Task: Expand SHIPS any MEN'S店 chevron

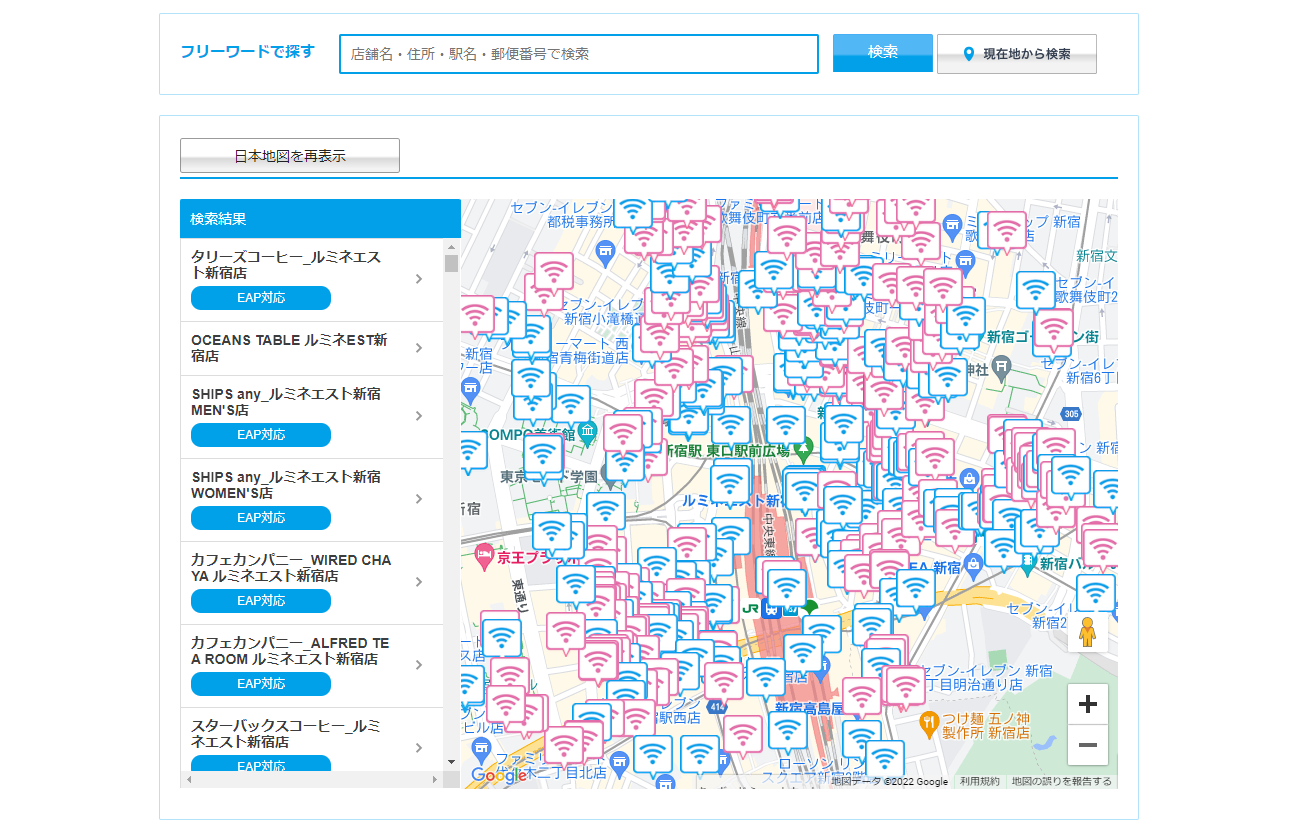Action: click(419, 416)
